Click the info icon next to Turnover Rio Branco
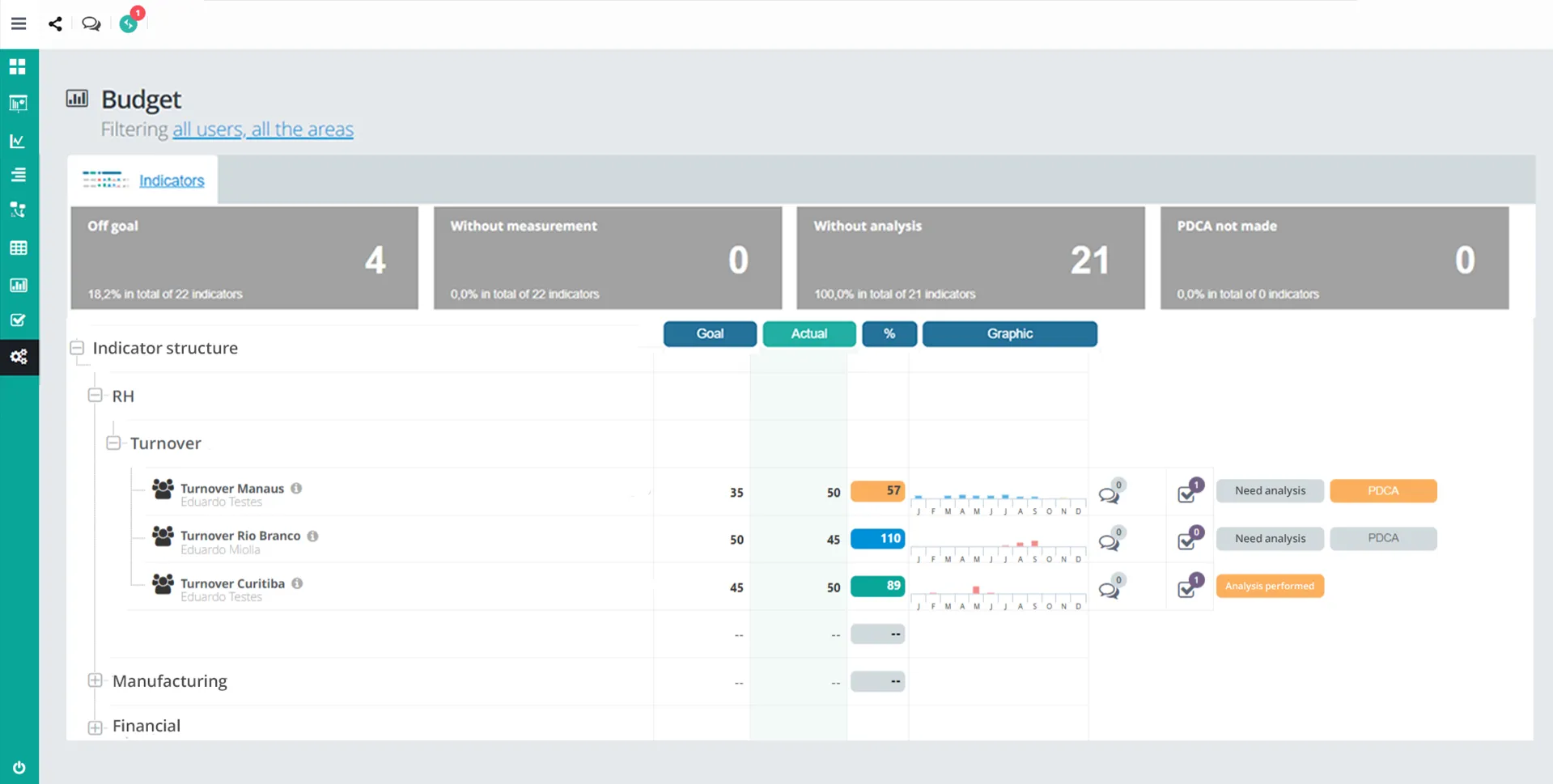Image resolution: width=1553 pixels, height=784 pixels. click(313, 536)
